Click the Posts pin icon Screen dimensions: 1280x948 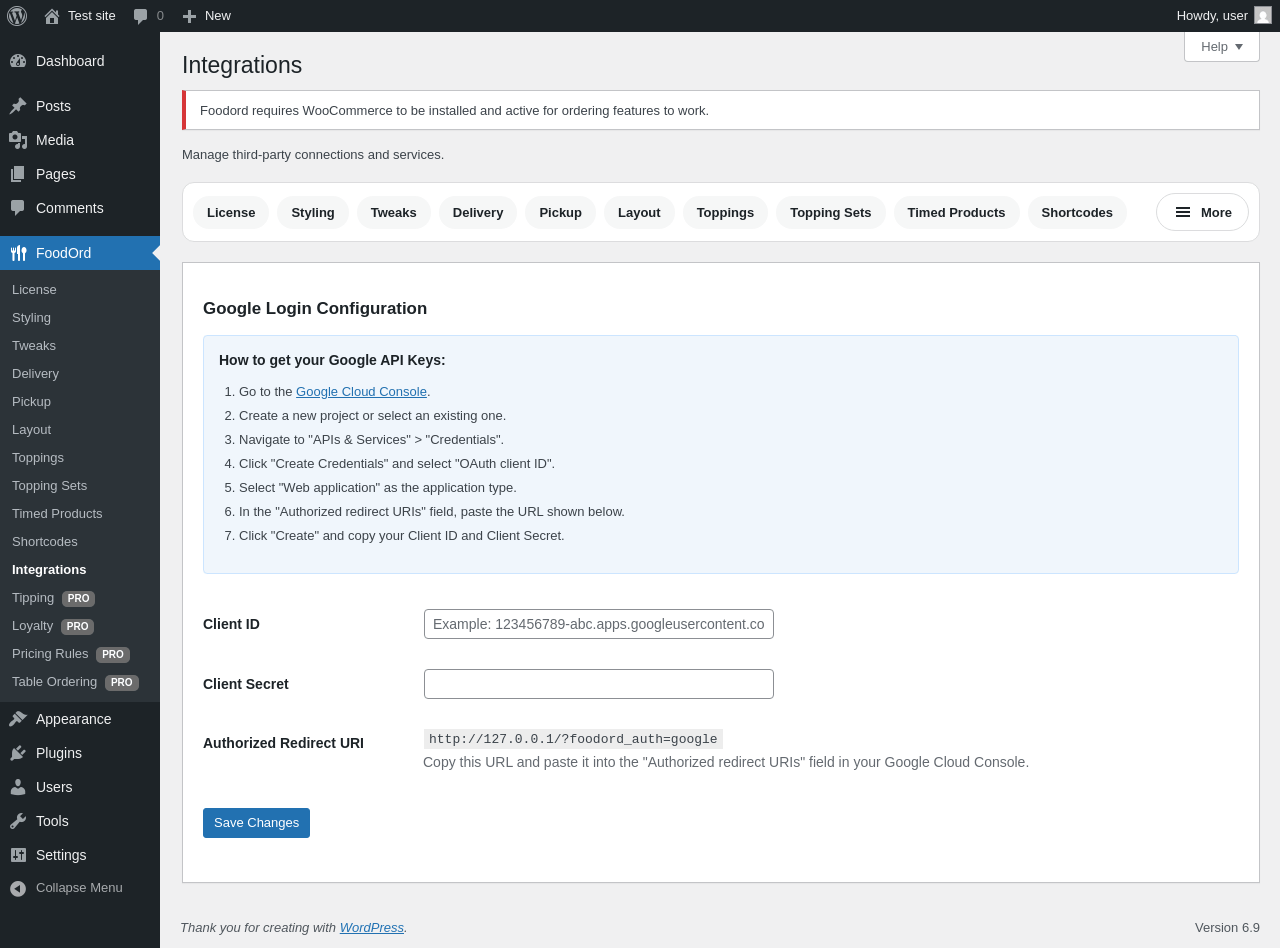point(18,106)
